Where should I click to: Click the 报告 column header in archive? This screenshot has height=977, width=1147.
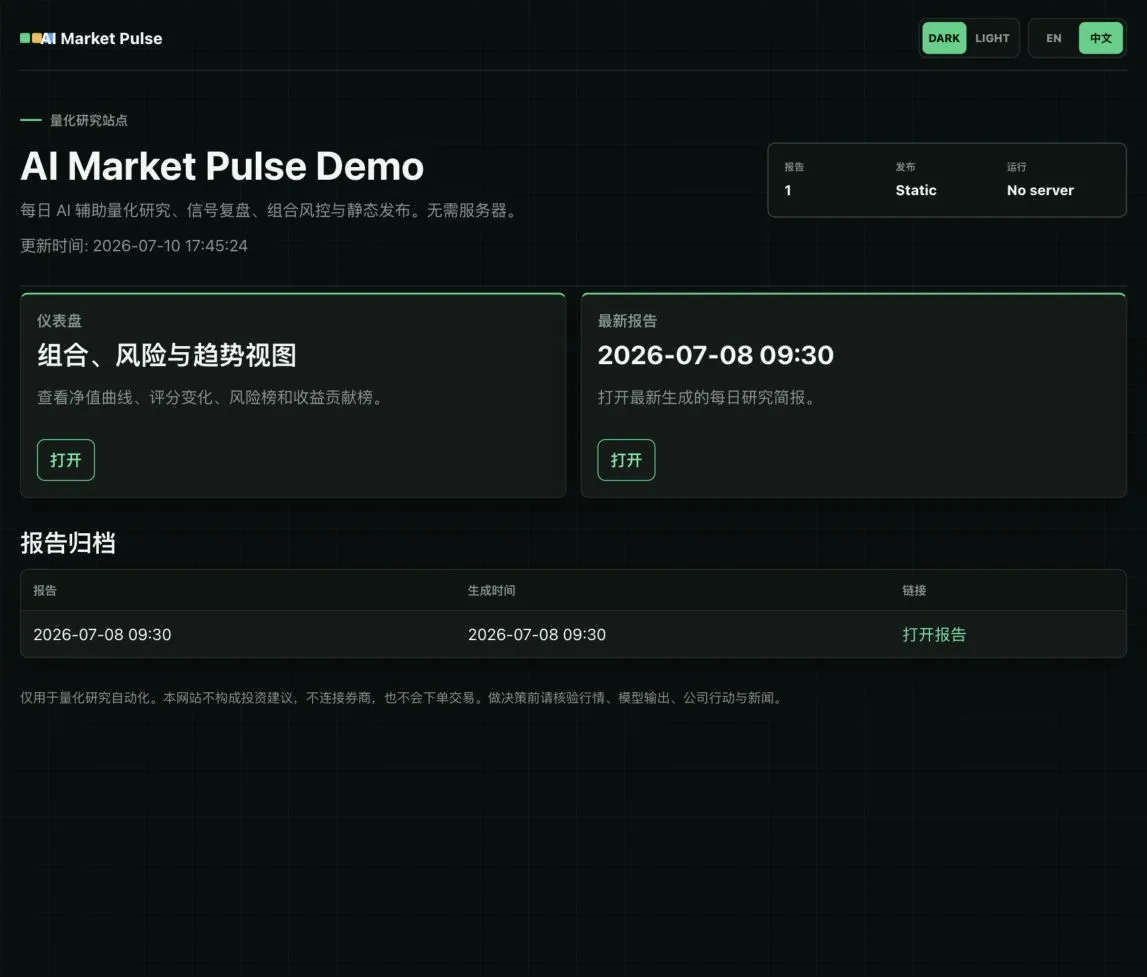pyautogui.click(x=45, y=590)
